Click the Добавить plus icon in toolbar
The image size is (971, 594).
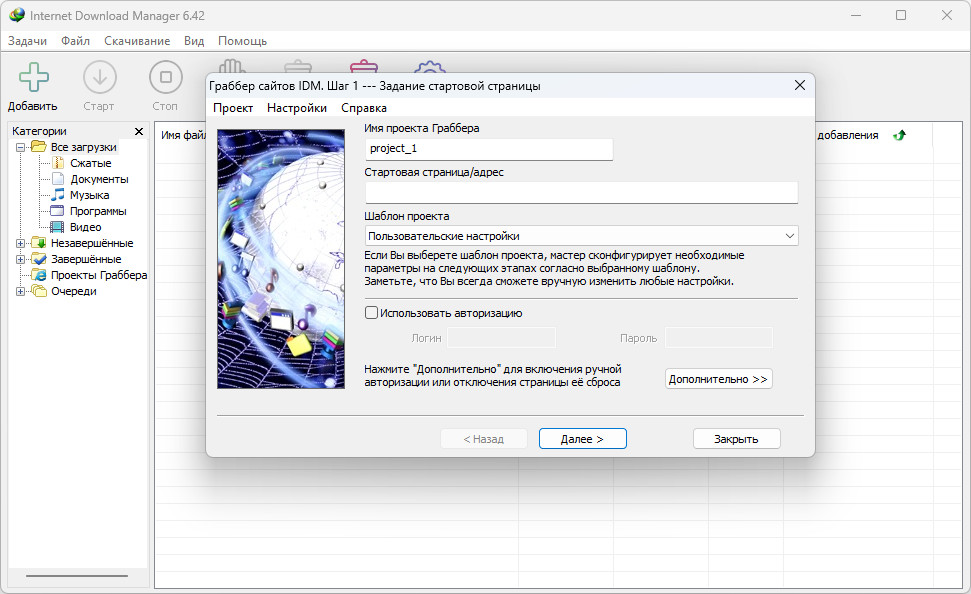click(x=33, y=77)
